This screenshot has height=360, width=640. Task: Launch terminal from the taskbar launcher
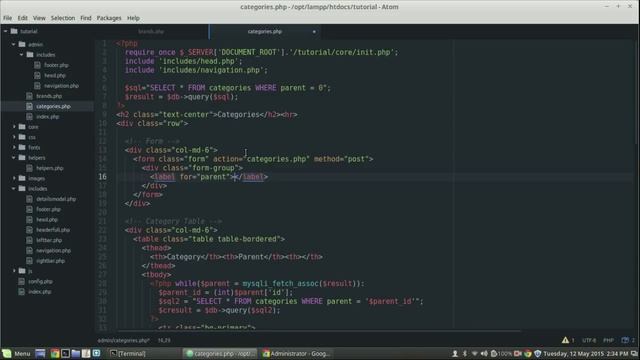(65, 353)
